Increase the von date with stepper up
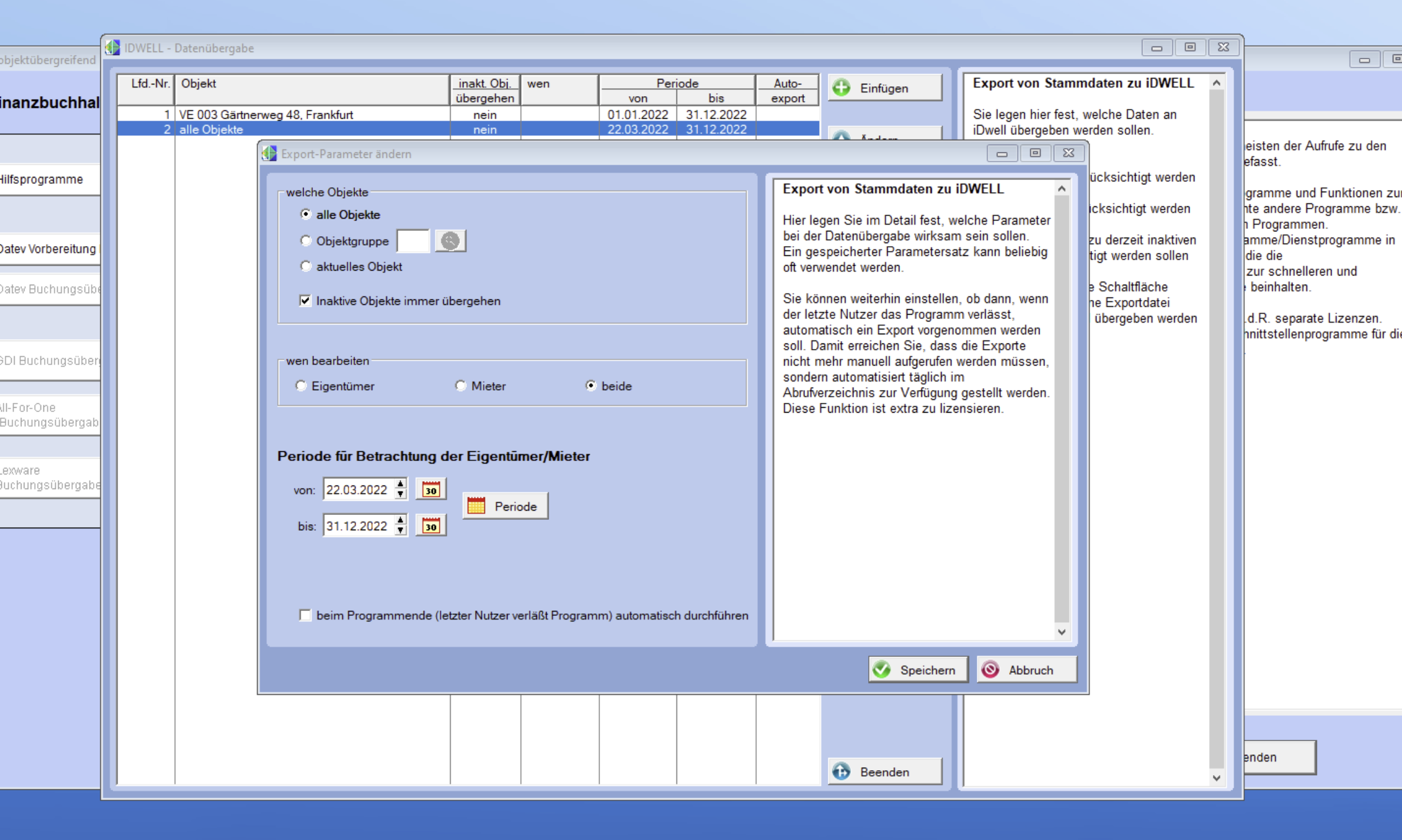 click(x=400, y=484)
